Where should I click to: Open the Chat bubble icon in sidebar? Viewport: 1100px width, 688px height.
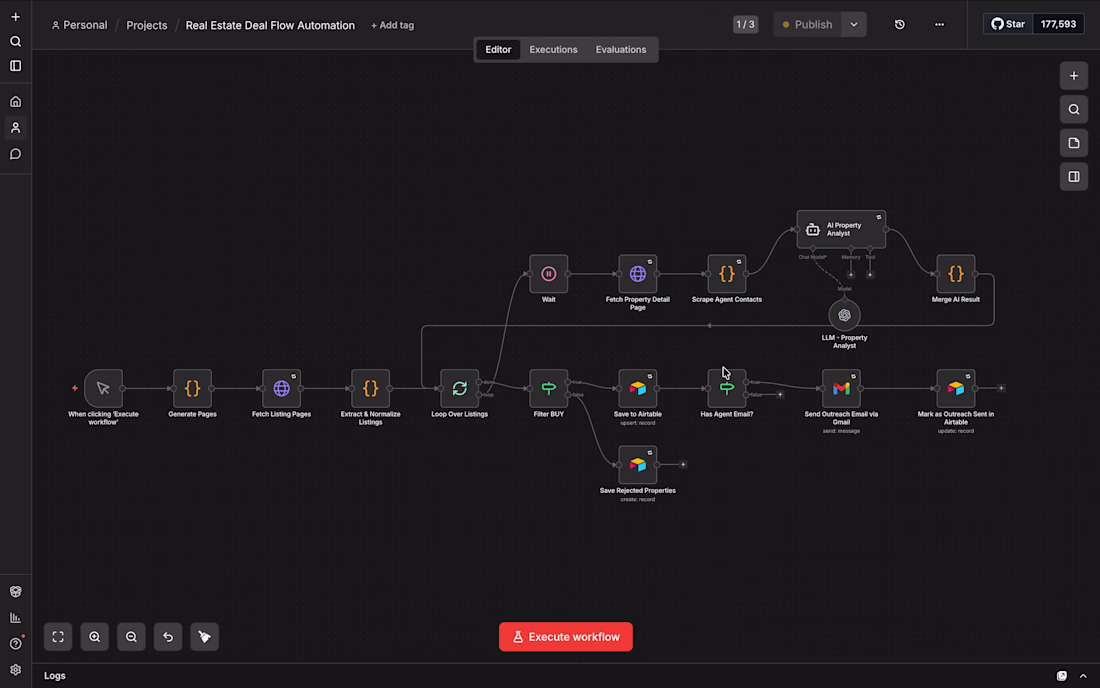pos(15,154)
